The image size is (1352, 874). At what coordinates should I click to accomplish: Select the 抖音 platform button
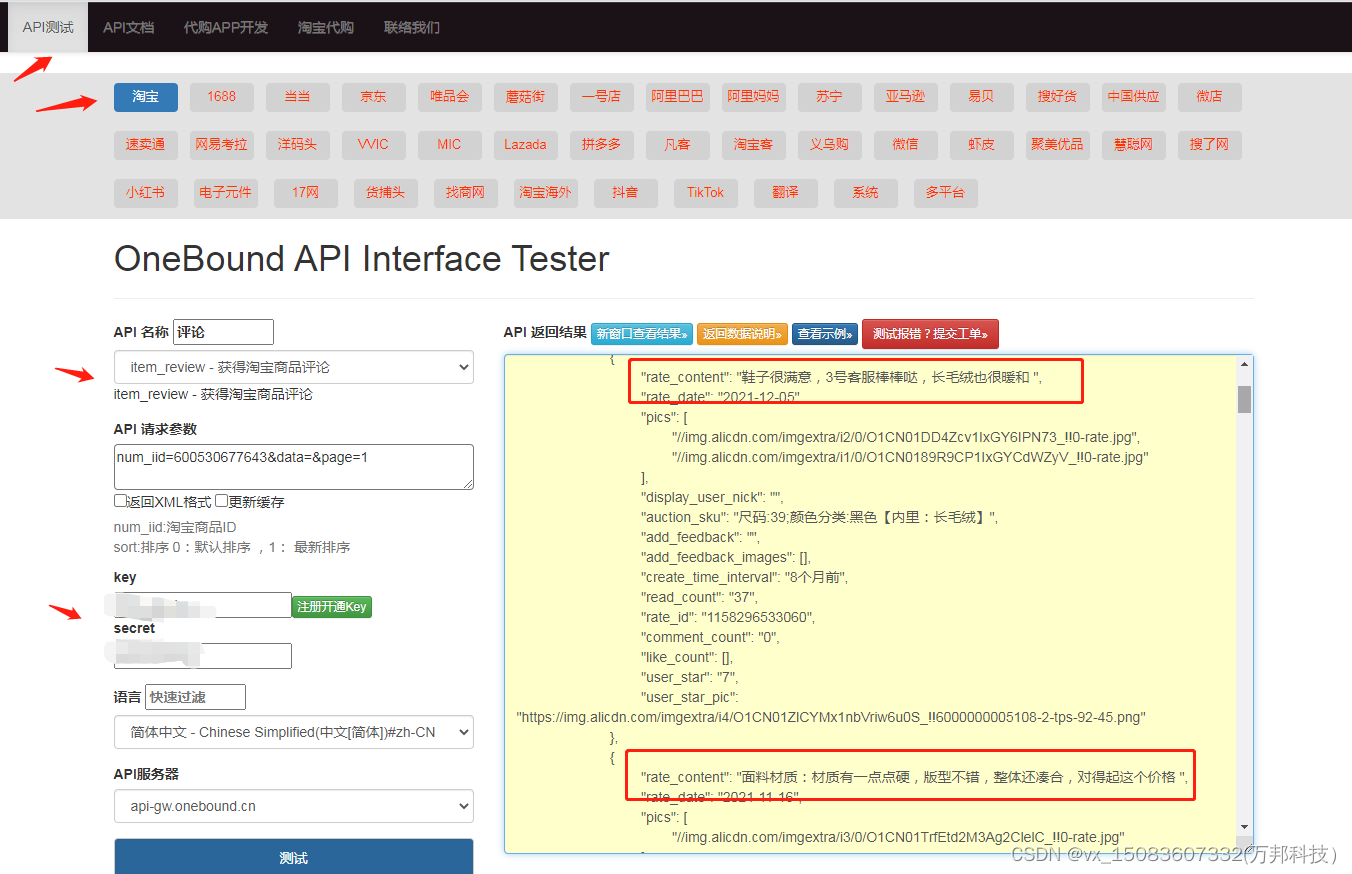click(626, 193)
